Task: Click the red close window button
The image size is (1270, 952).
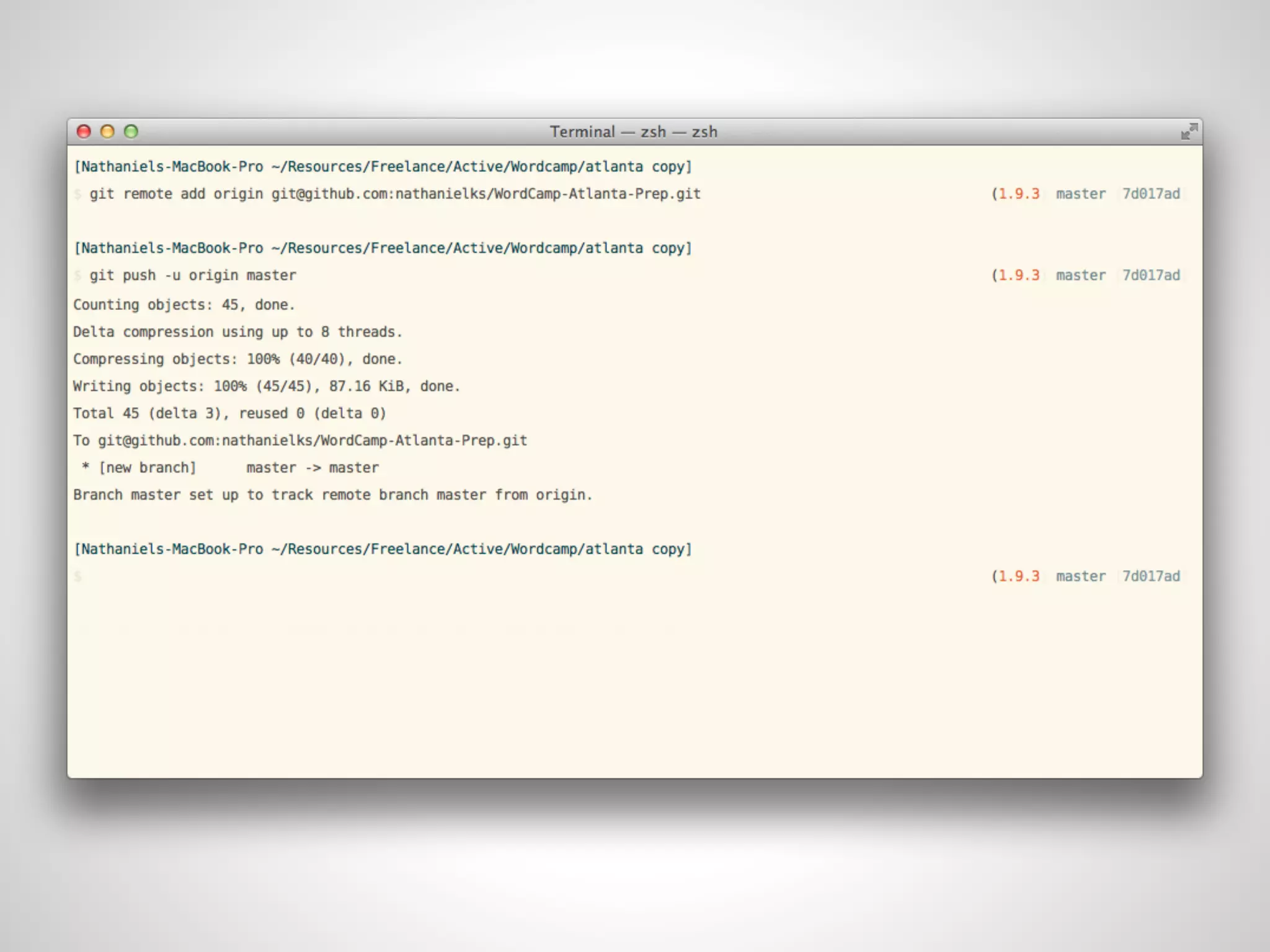Action: 84,131
